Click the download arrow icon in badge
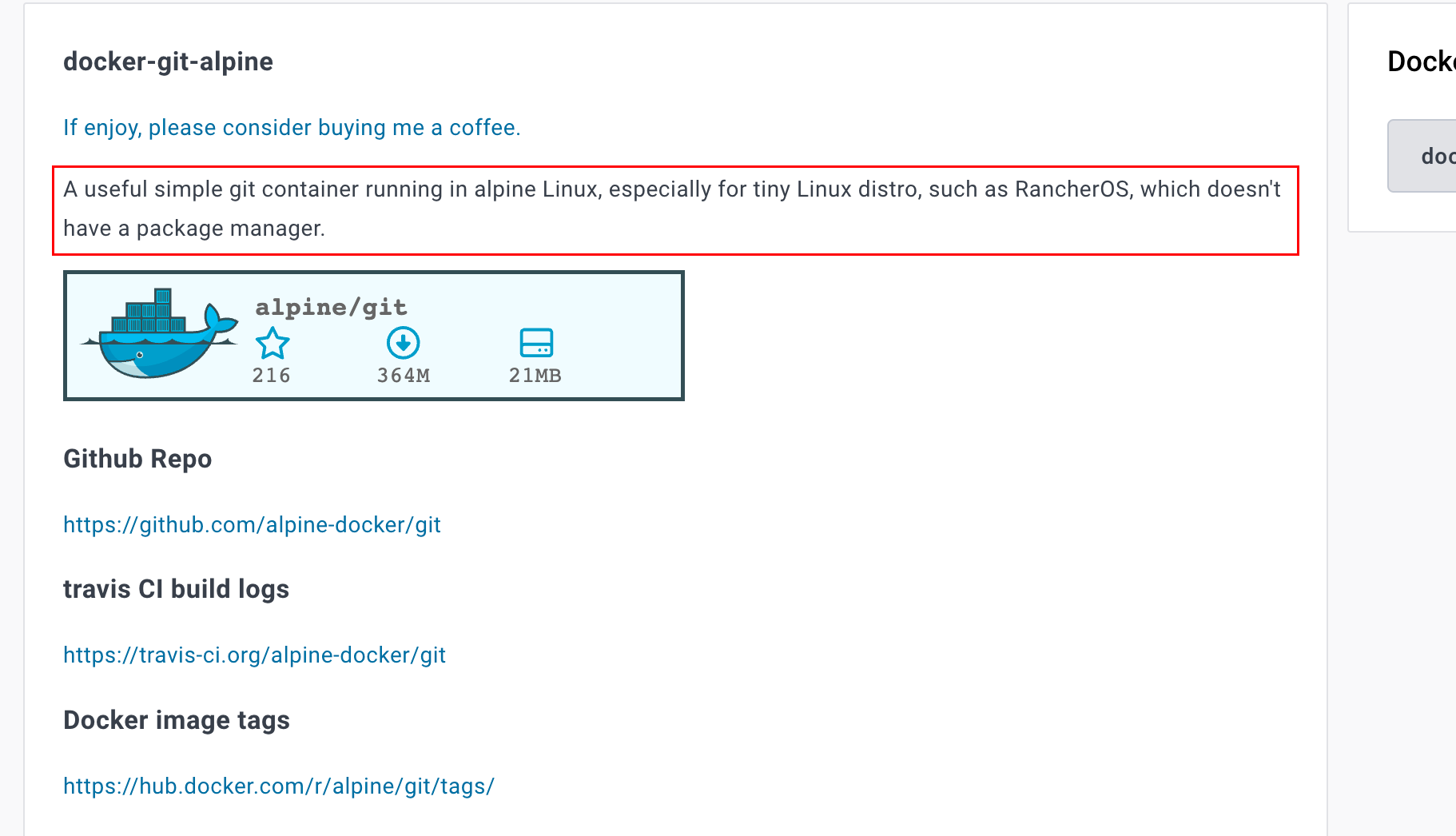The height and width of the screenshot is (836, 1456). (x=404, y=343)
